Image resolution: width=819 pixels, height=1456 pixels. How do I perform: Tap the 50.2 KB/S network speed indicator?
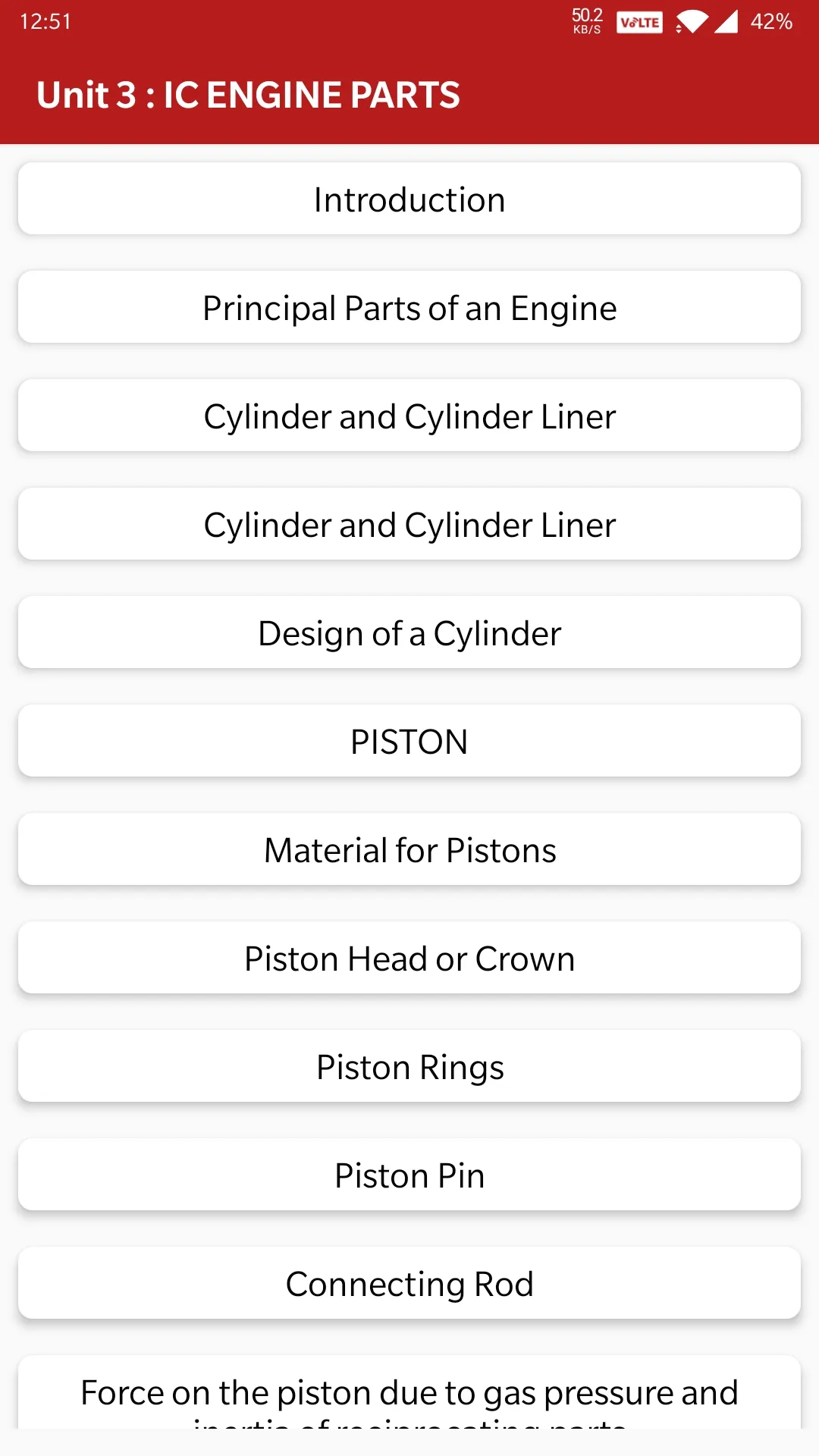click(587, 21)
